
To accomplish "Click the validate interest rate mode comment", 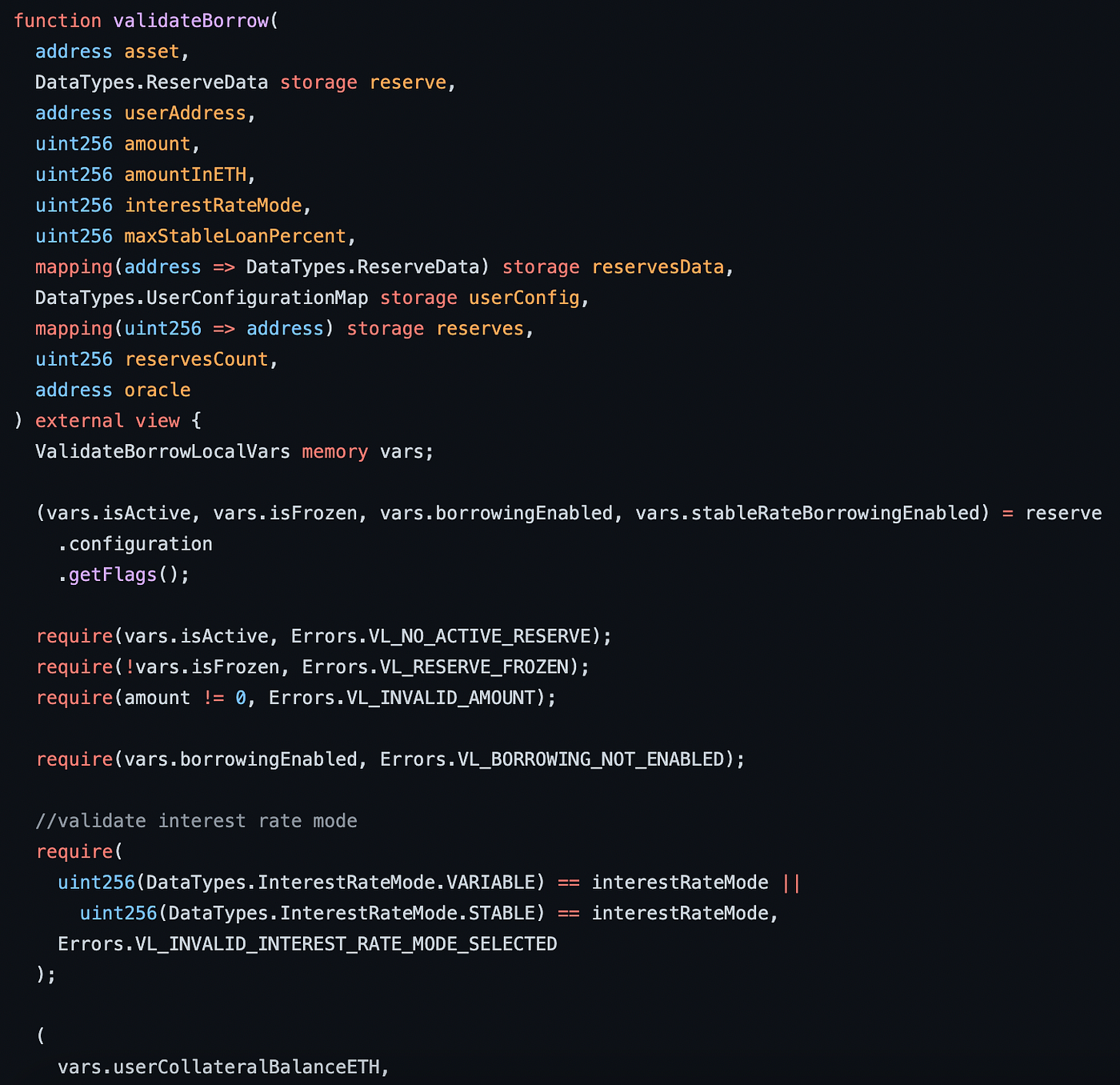I will [196, 821].
